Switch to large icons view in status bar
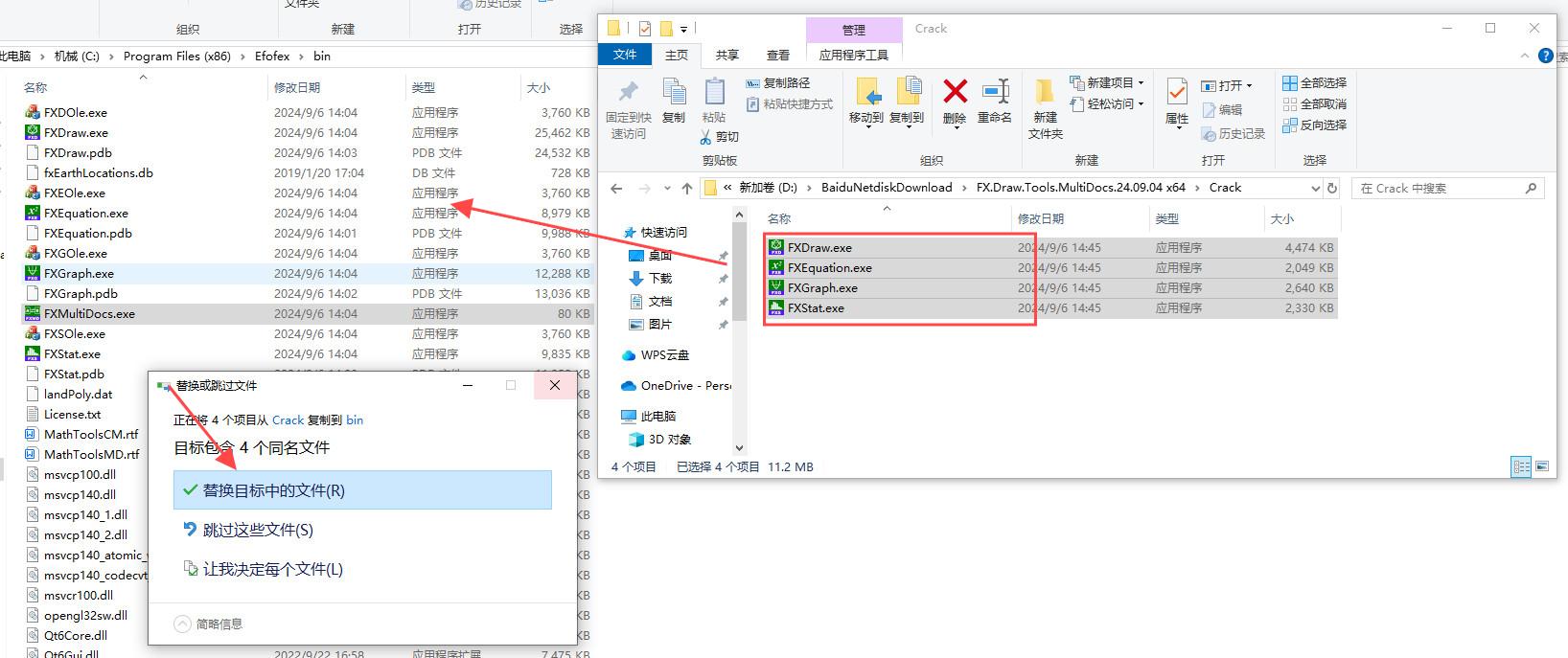Image resolution: width=1568 pixels, height=658 pixels. tap(1542, 467)
